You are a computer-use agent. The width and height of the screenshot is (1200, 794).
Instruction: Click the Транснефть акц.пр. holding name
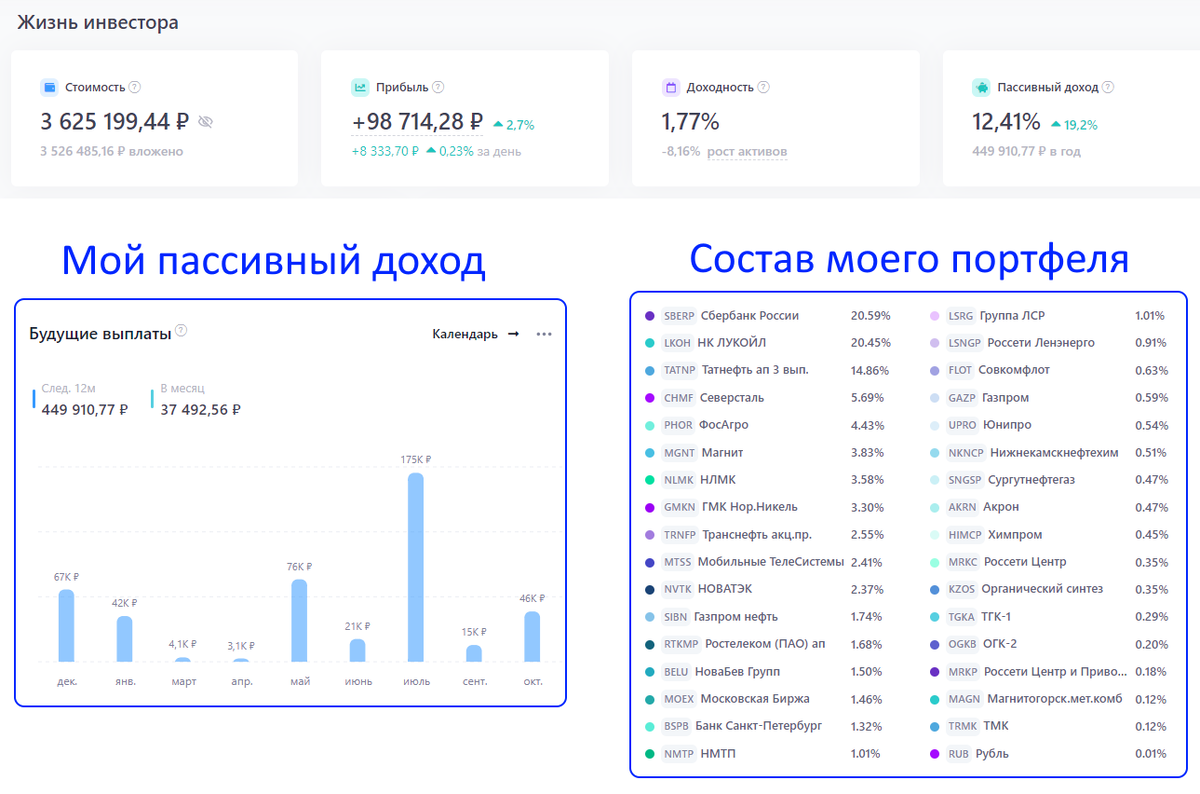(757, 534)
